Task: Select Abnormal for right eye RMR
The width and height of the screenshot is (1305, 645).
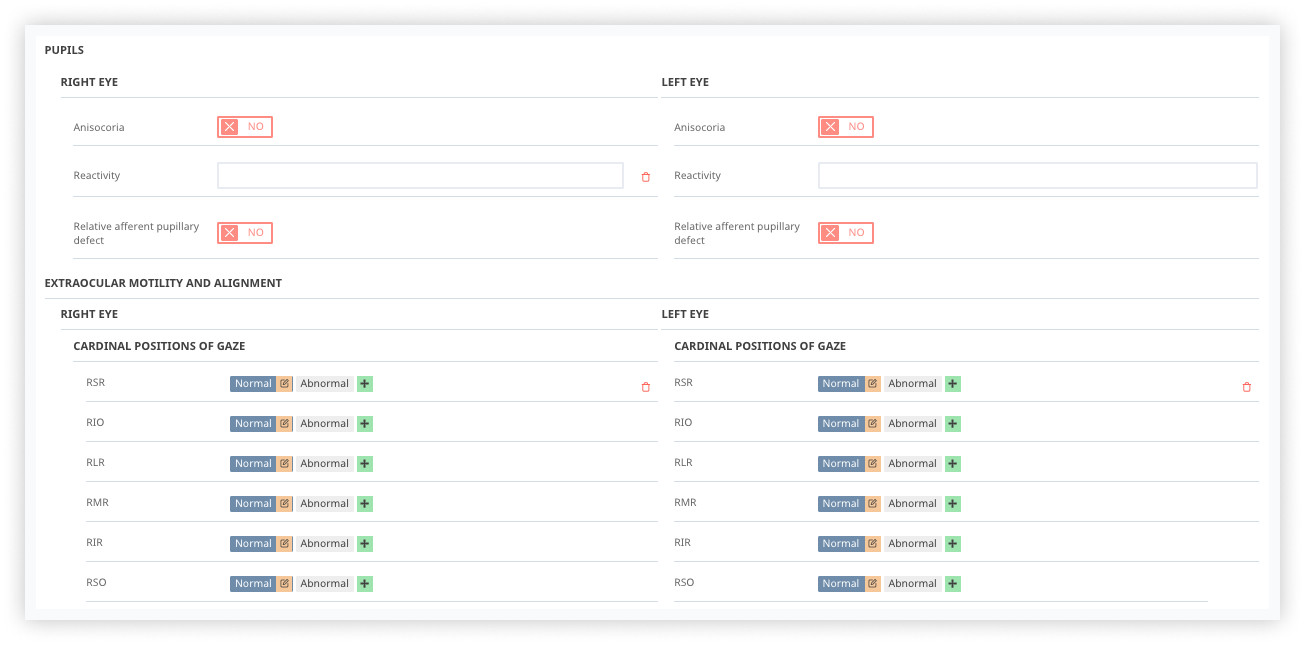Action: click(x=325, y=504)
